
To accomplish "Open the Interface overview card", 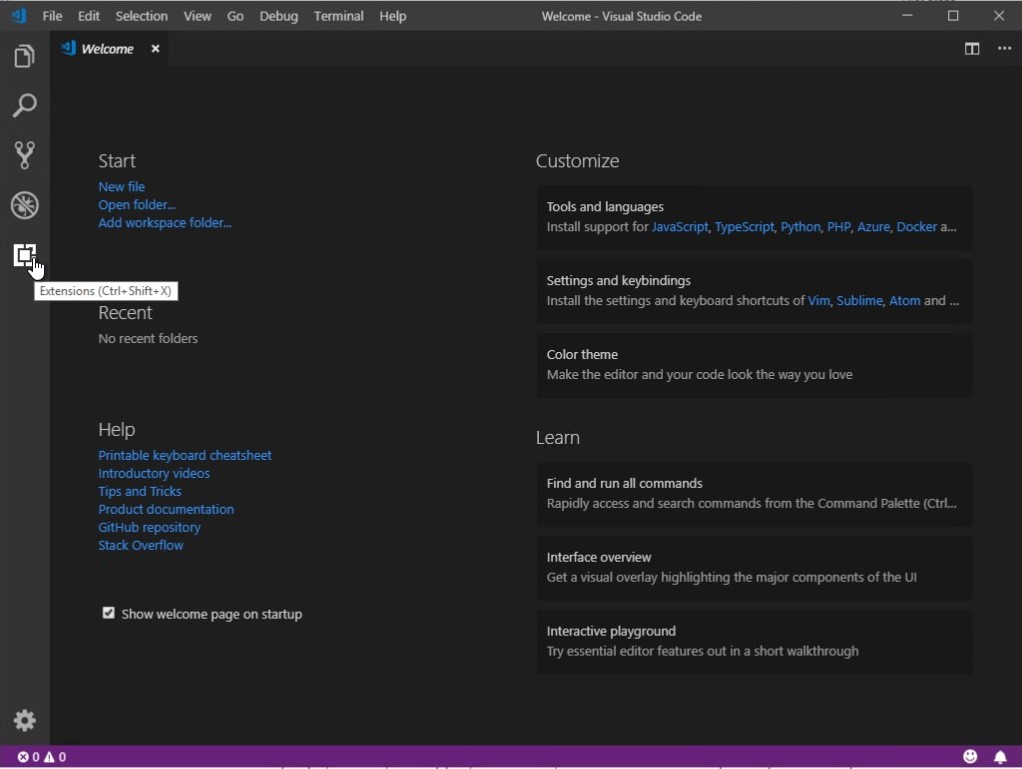I will 754,568.
